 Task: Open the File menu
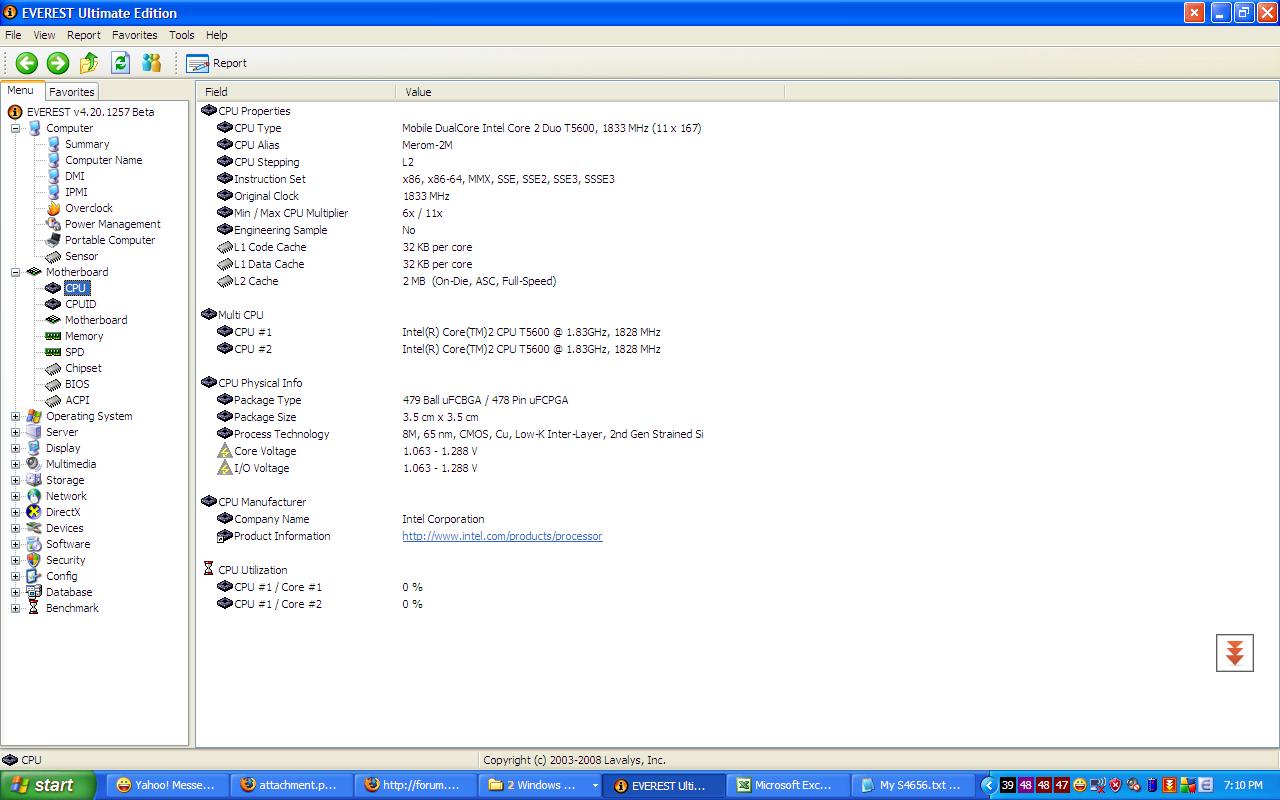(13, 35)
